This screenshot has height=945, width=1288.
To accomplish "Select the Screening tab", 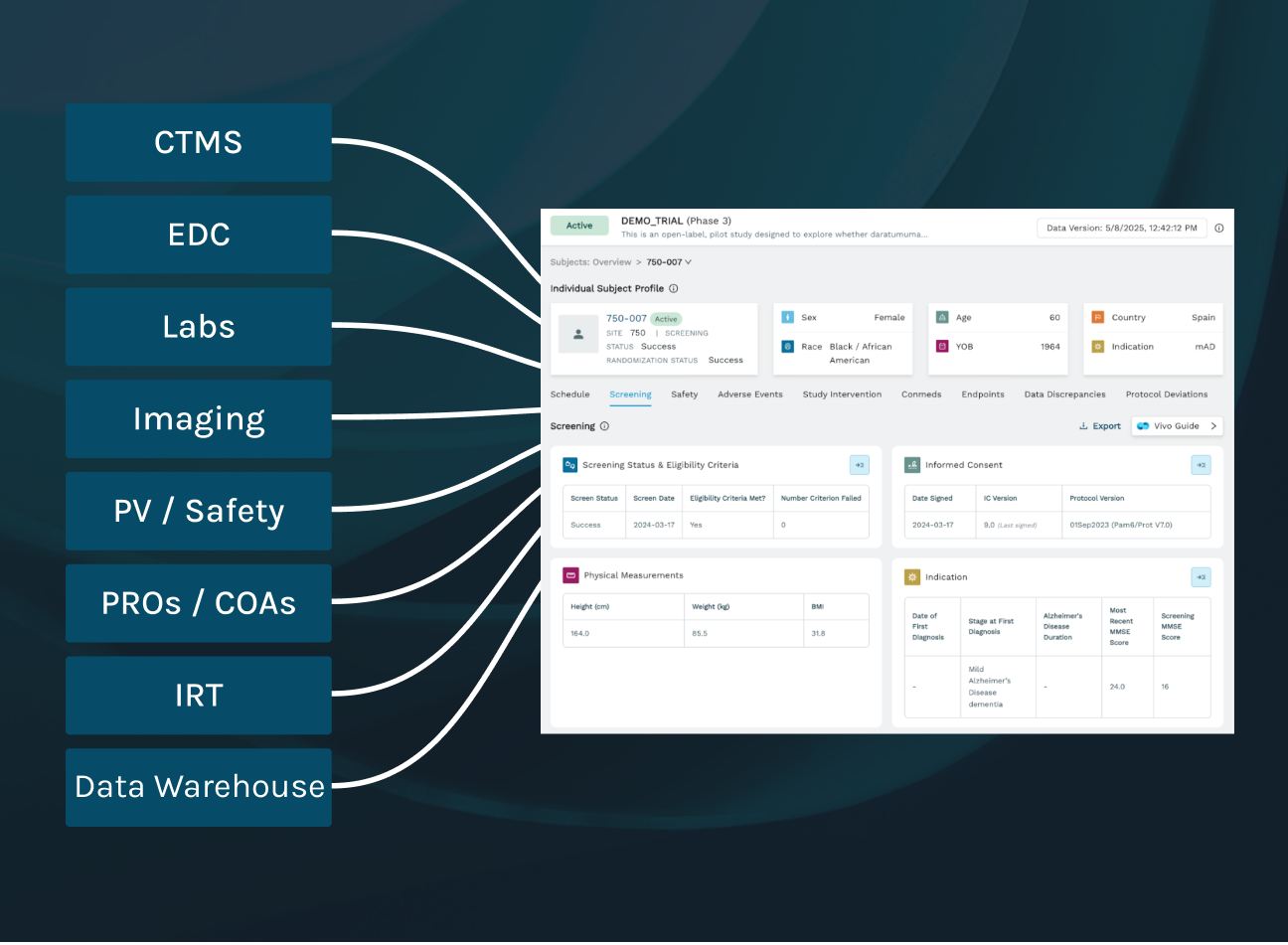I will click(630, 394).
